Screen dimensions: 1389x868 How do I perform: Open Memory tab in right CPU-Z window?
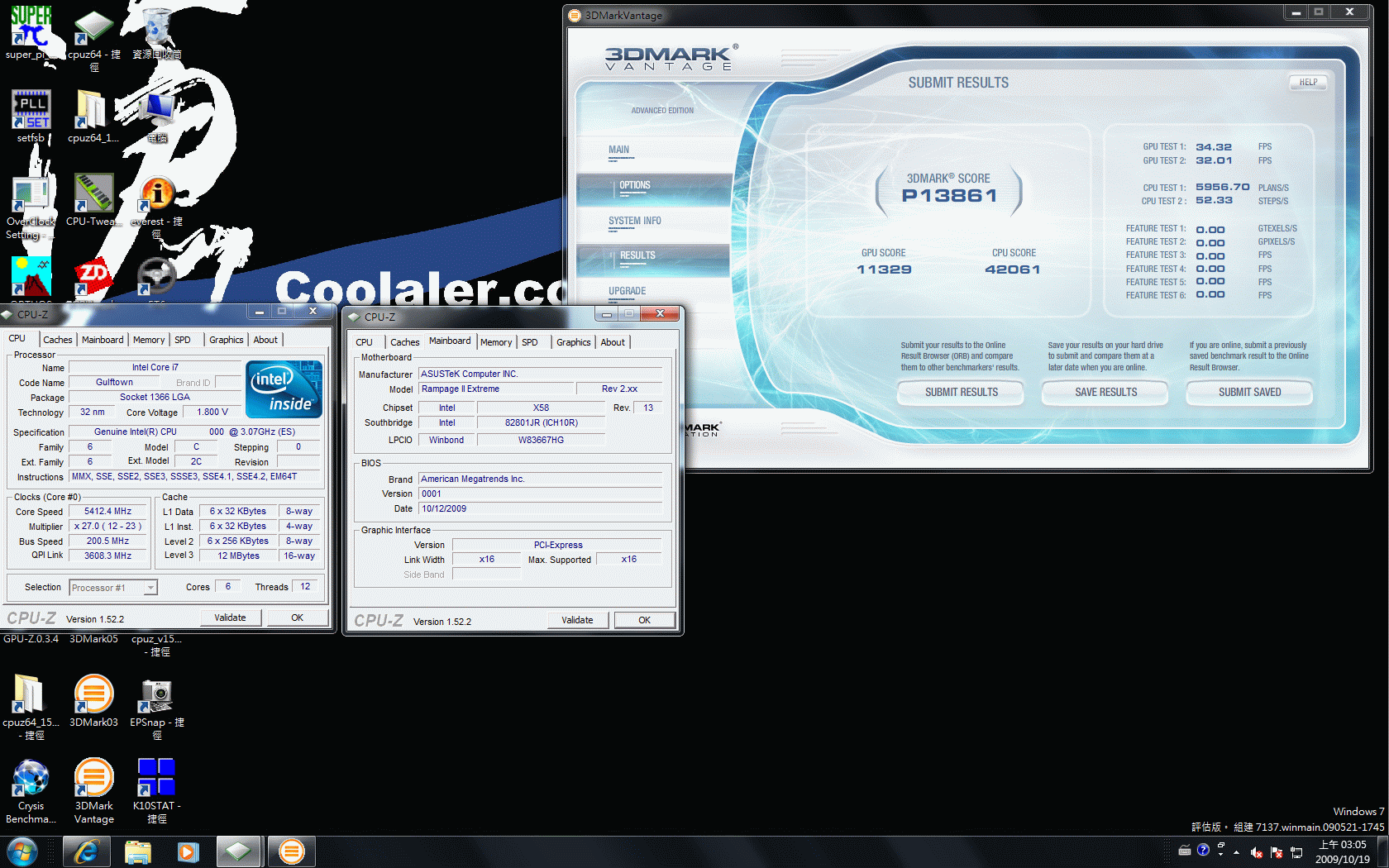496,342
